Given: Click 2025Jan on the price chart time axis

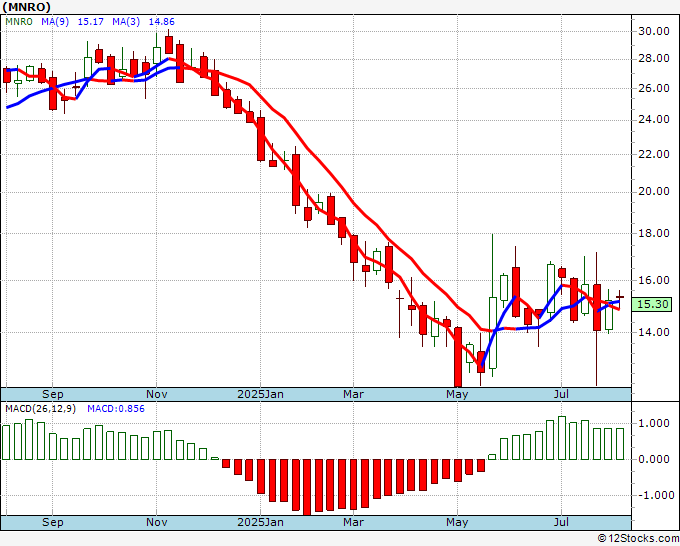Looking at the screenshot, I should tap(261, 394).
